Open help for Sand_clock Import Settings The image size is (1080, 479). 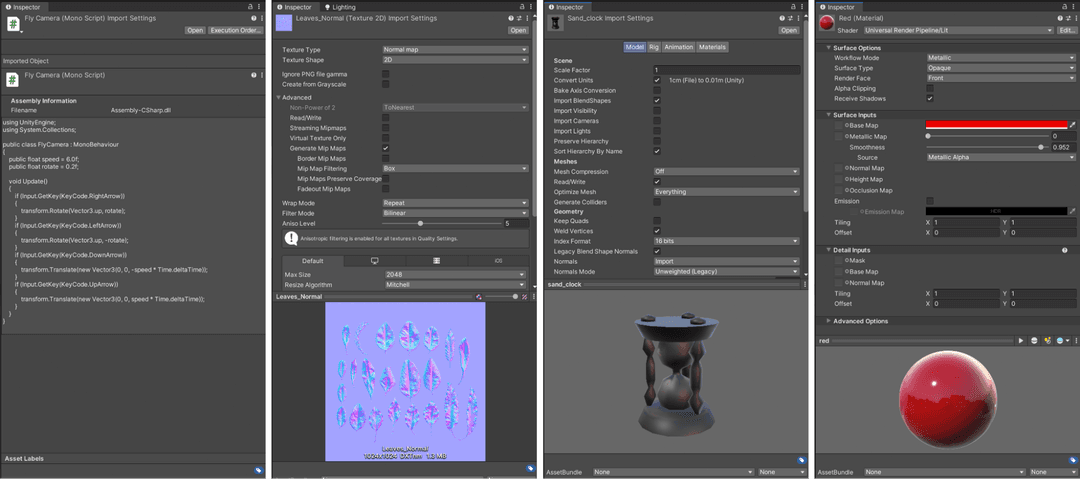(782, 19)
